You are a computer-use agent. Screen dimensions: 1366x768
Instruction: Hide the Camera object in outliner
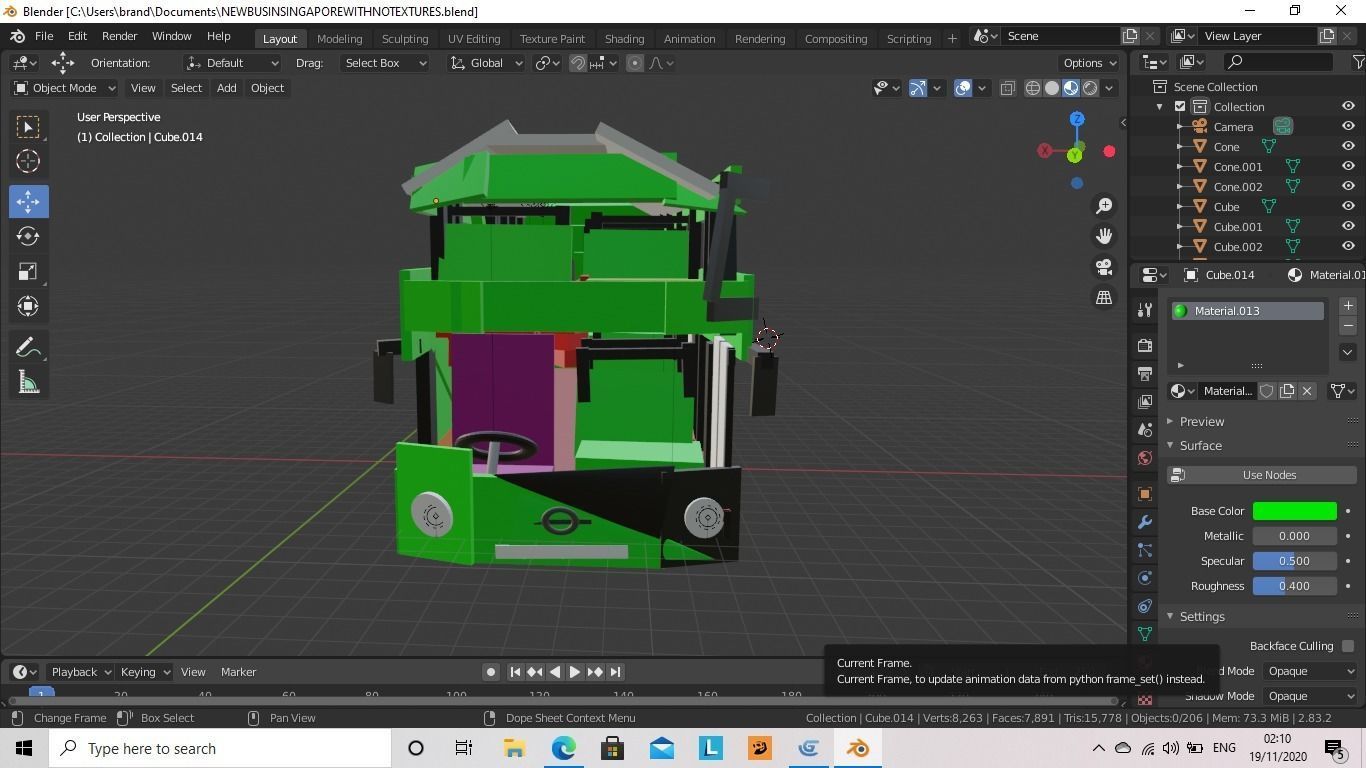pyautogui.click(x=1348, y=126)
